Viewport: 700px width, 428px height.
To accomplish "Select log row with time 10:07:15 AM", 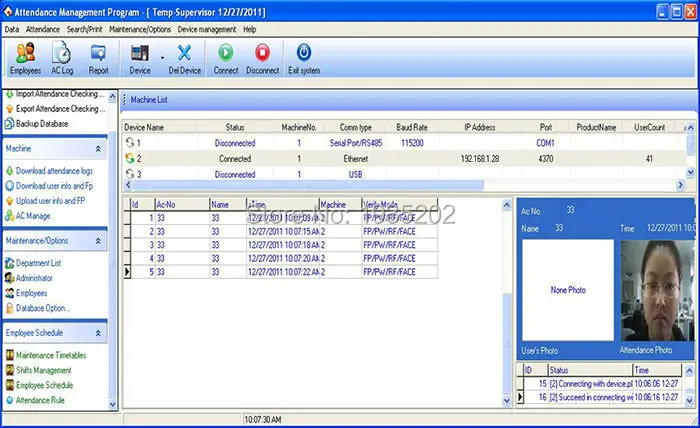I will click(x=281, y=232).
